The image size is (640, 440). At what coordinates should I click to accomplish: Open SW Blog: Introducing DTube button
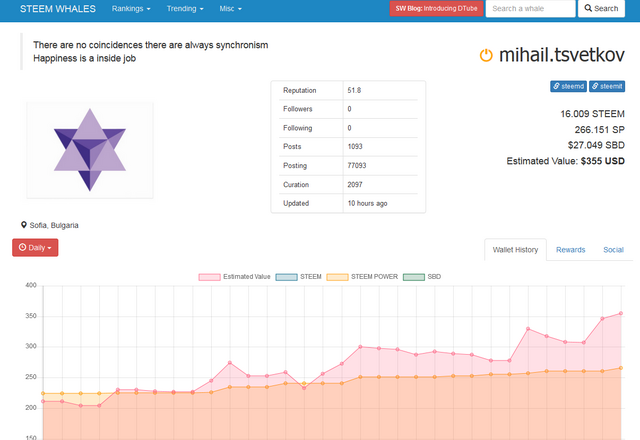tap(436, 9)
